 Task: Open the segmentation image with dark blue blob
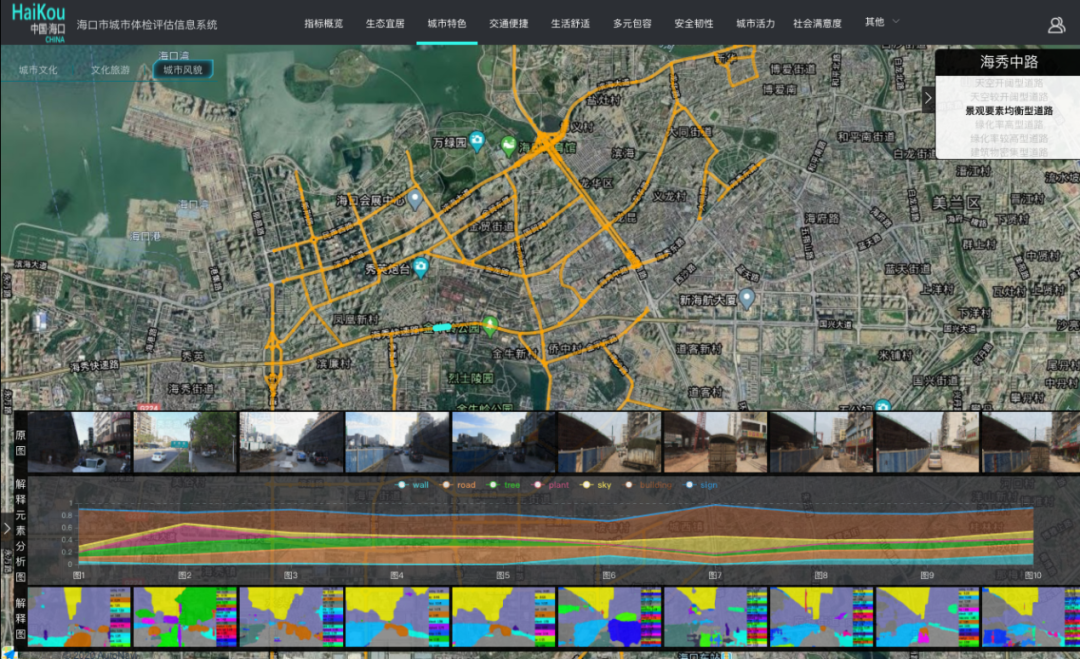click(610, 617)
